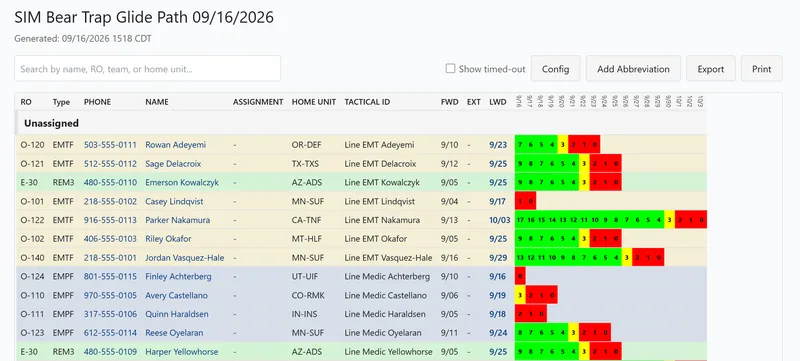The height and width of the screenshot is (361, 800).
Task: Click the search by name input field
Action: pyautogui.click(x=147, y=68)
